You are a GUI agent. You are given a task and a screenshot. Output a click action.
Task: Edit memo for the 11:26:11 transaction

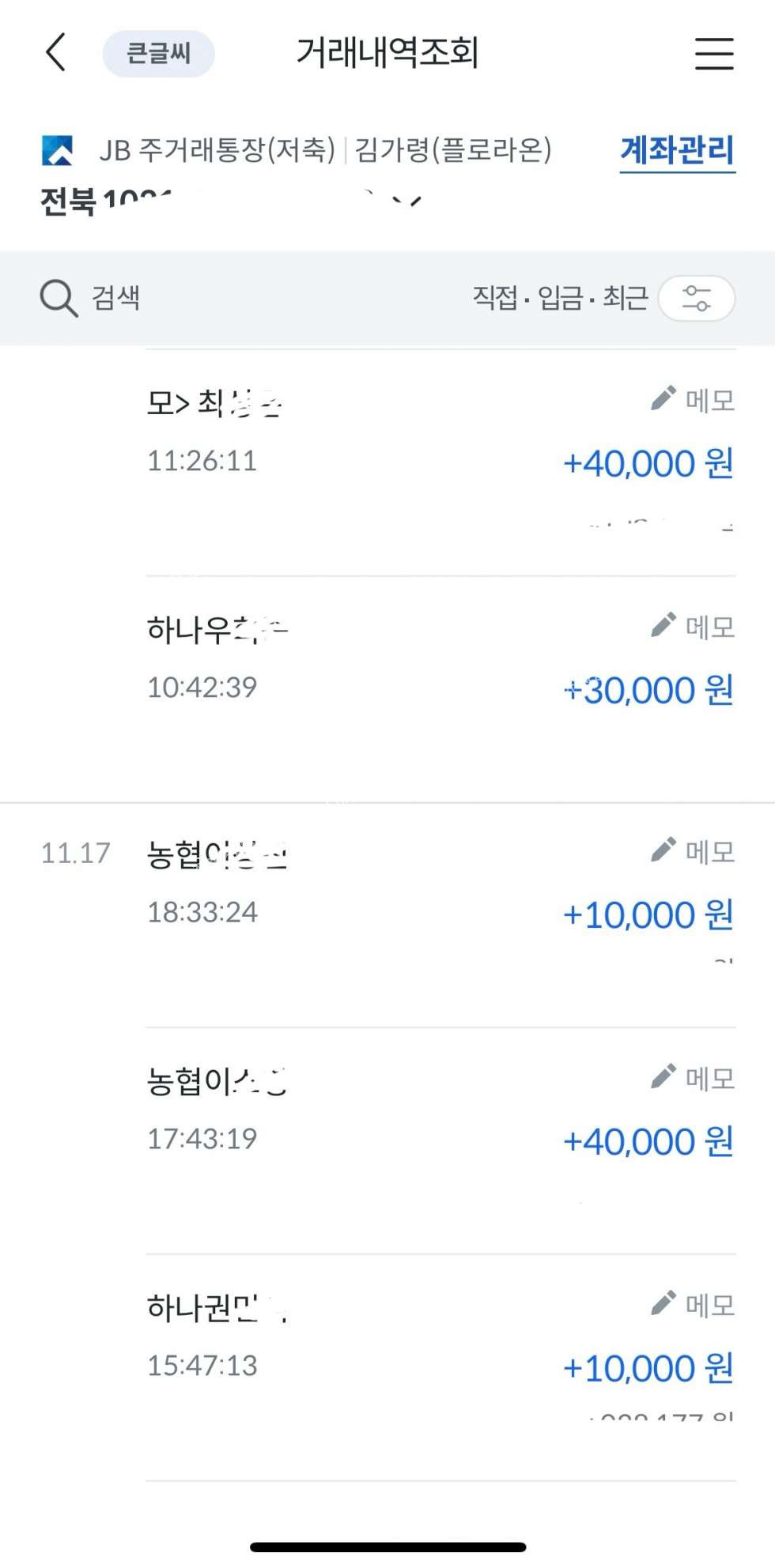tap(693, 401)
